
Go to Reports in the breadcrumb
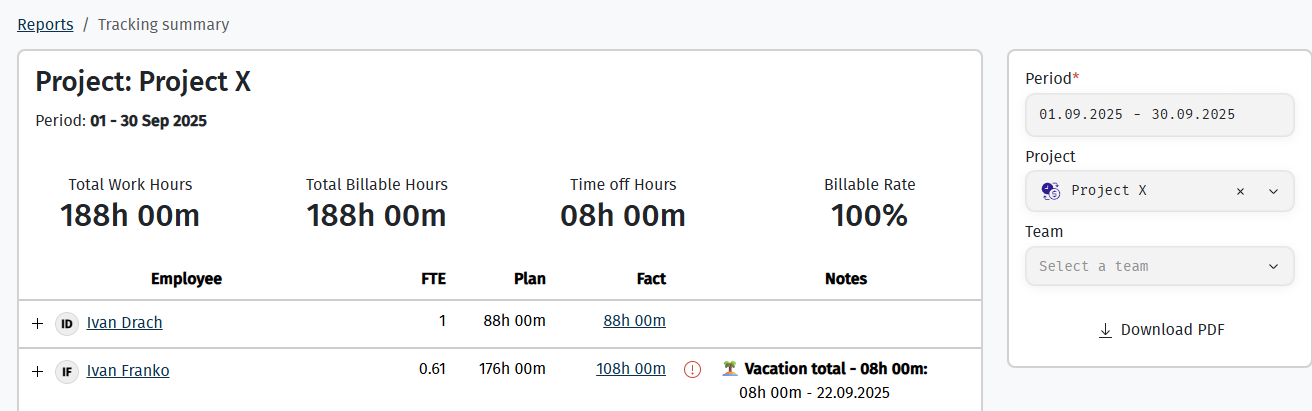tap(45, 24)
